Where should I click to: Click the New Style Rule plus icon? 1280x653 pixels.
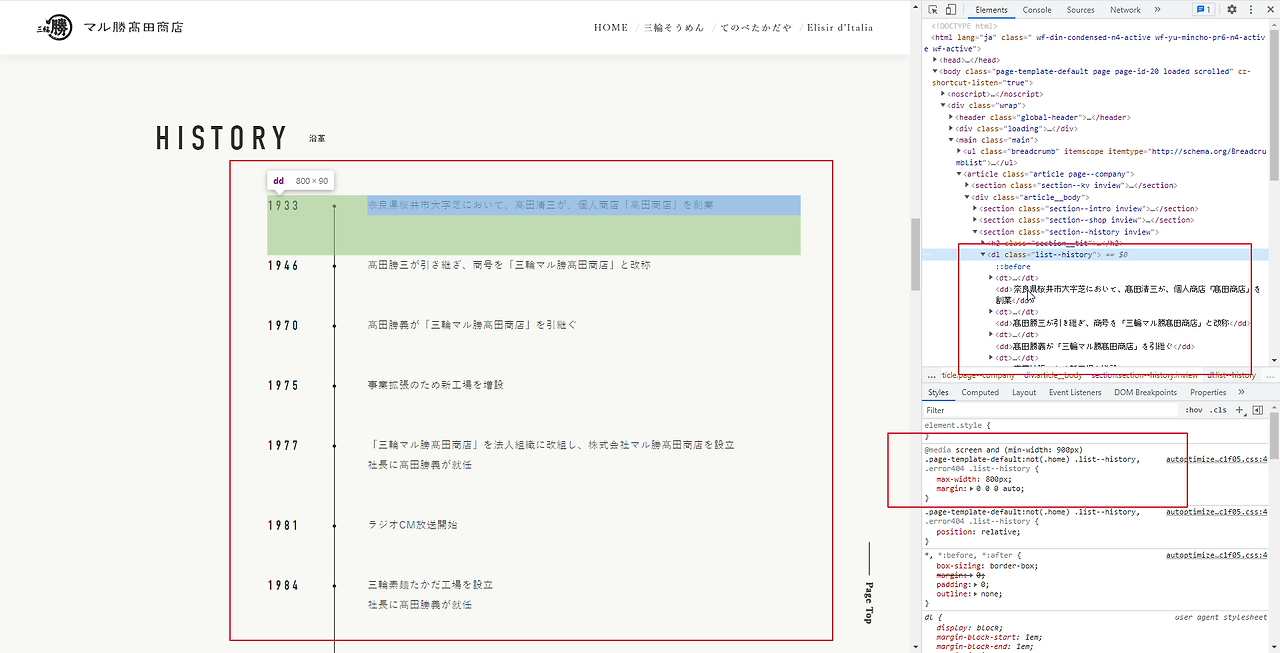(x=1240, y=410)
